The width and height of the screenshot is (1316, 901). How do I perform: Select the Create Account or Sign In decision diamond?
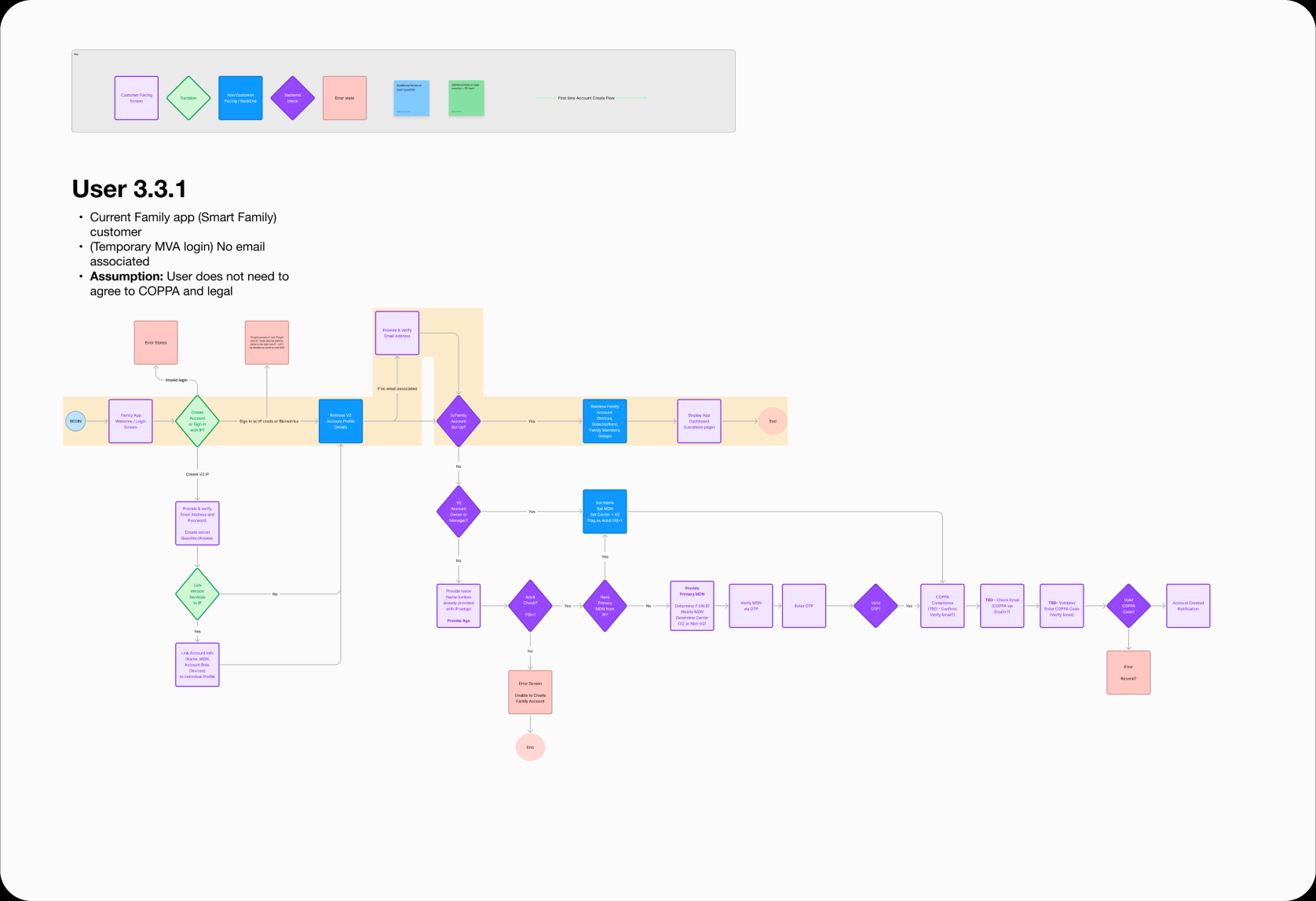(x=197, y=421)
